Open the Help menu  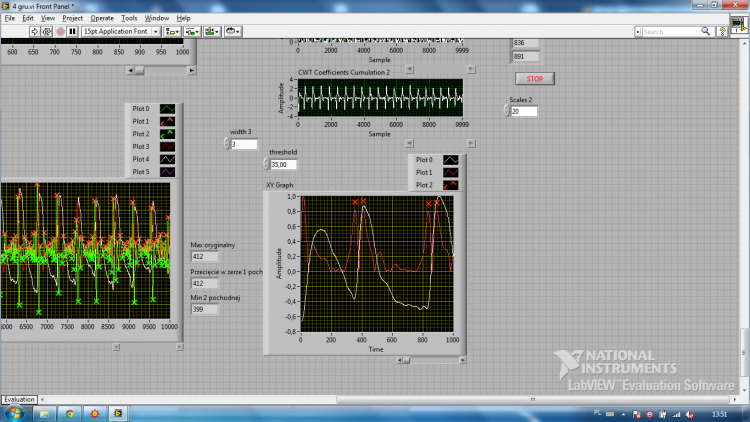tap(183, 18)
